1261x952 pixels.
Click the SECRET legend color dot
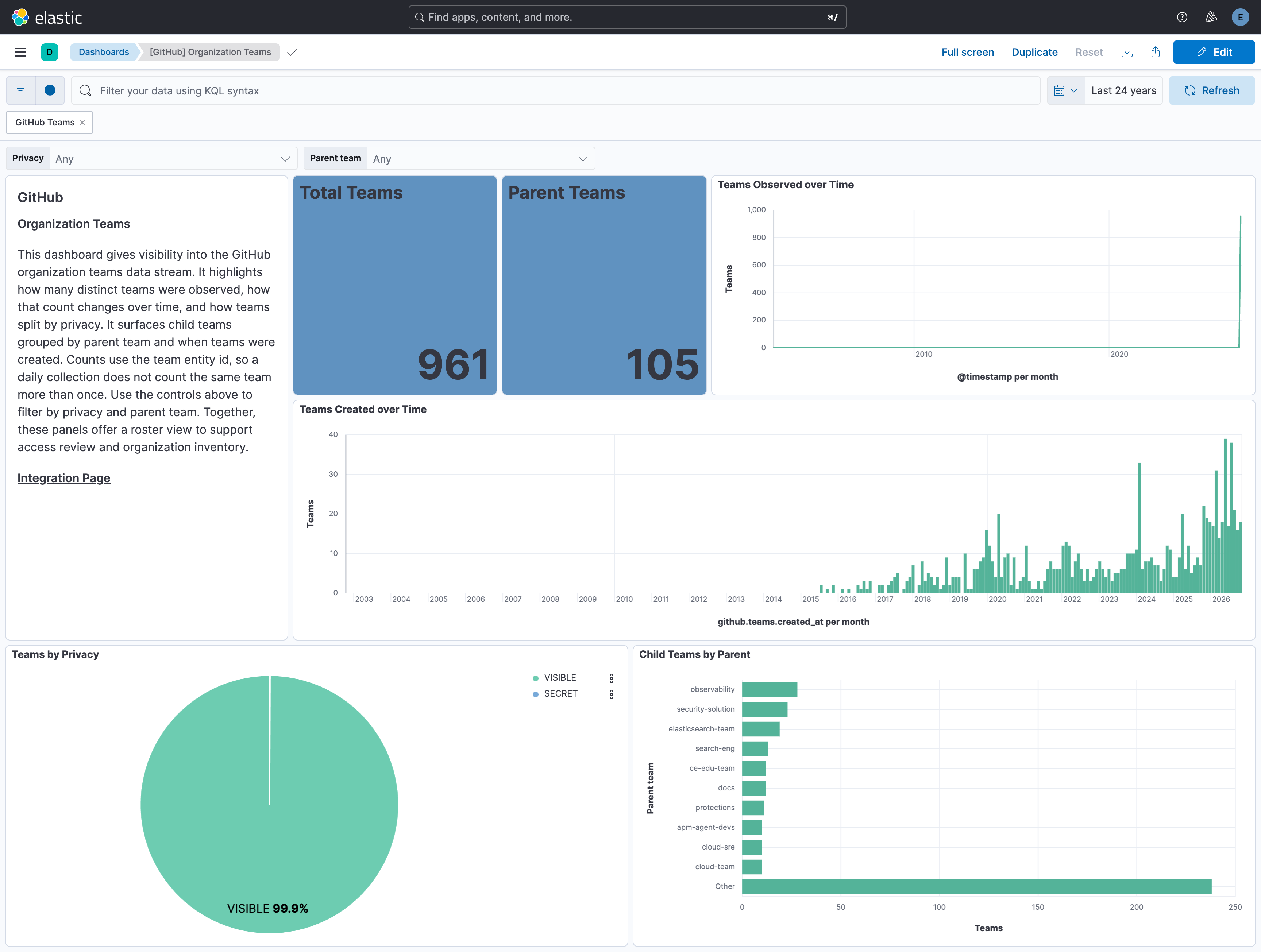point(535,694)
